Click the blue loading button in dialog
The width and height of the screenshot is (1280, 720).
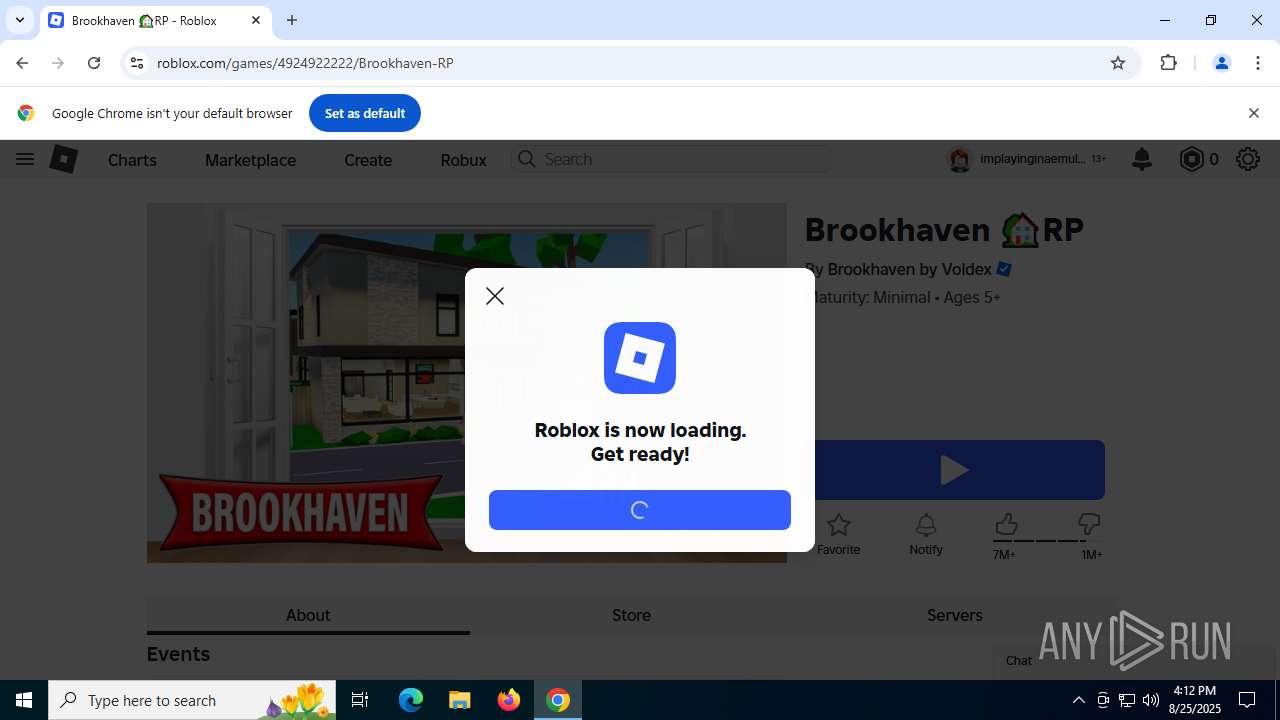point(640,510)
